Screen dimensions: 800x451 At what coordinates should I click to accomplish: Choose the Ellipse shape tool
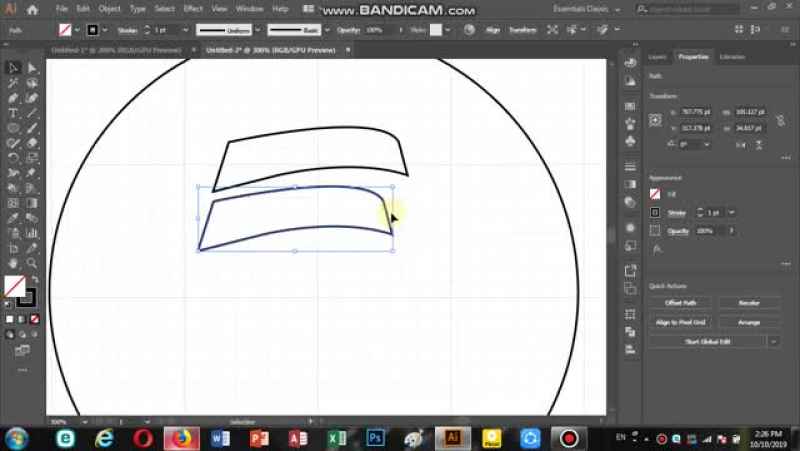13,128
